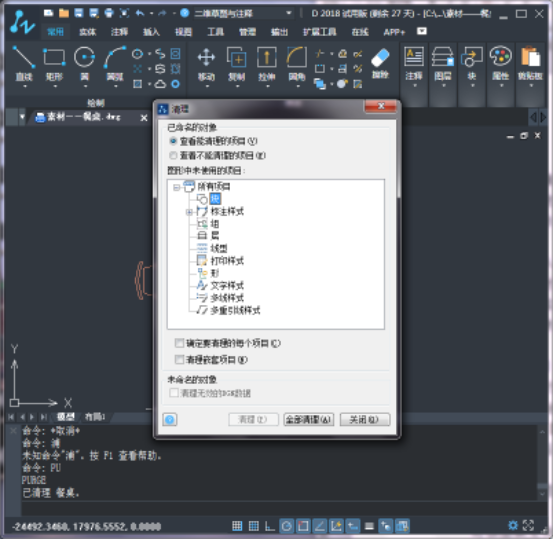The height and width of the screenshot is (540, 554).
Task: Open the Properties (属性) palette panel
Action: click(x=501, y=65)
